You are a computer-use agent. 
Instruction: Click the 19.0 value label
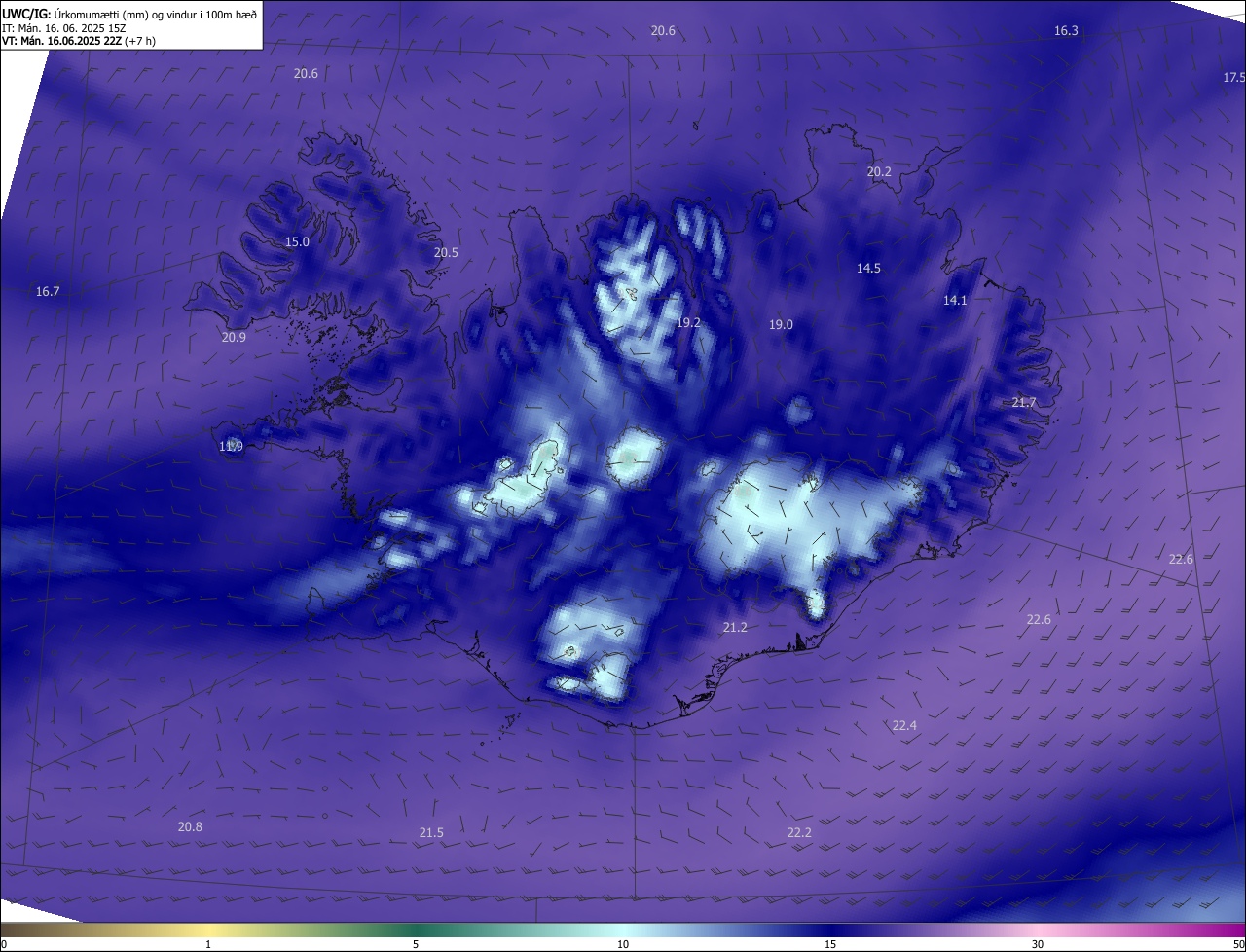tap(781, 325)
